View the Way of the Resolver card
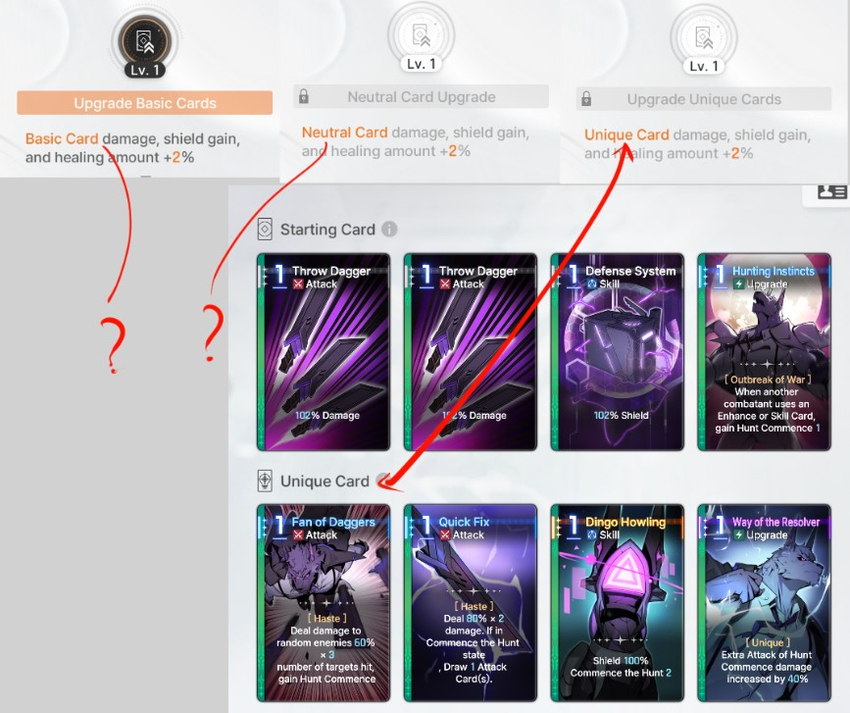 pyautogui.click(x=764, y=603)
